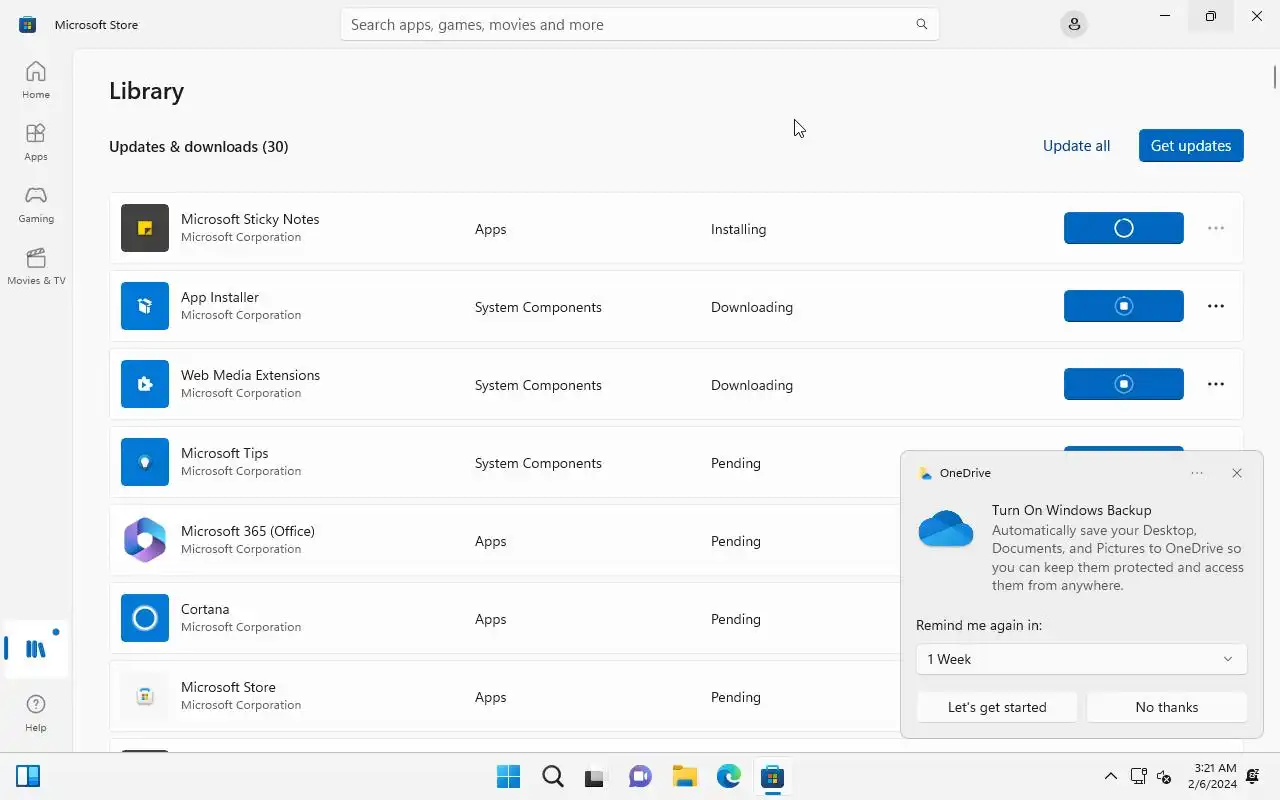This screenshot has width=1280, height=800.
Task: Open more options for App Installer
Action: (x=1216, y=306)
